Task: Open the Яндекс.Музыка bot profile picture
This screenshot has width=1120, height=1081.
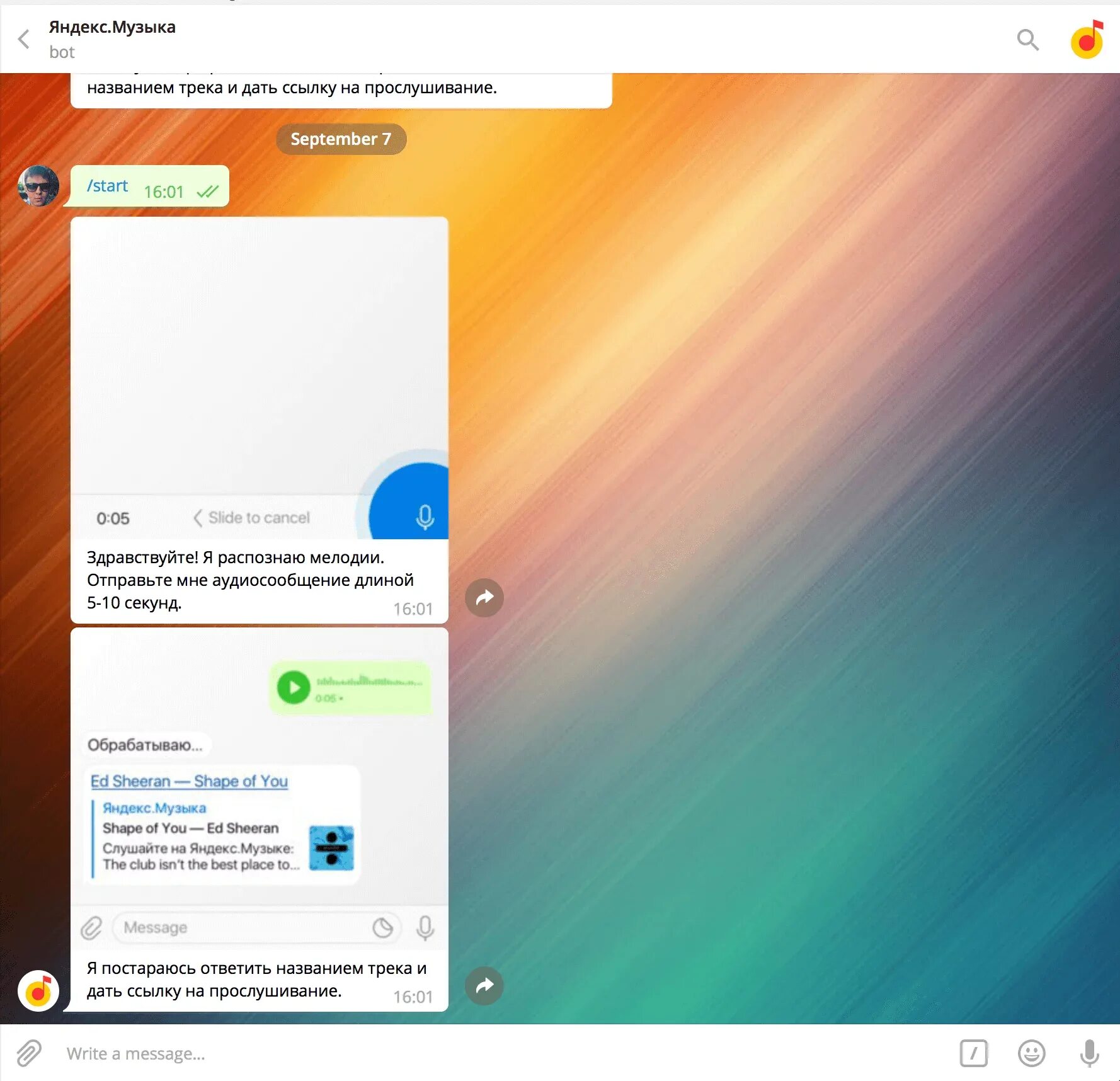Action: [x=1087, y=39]
